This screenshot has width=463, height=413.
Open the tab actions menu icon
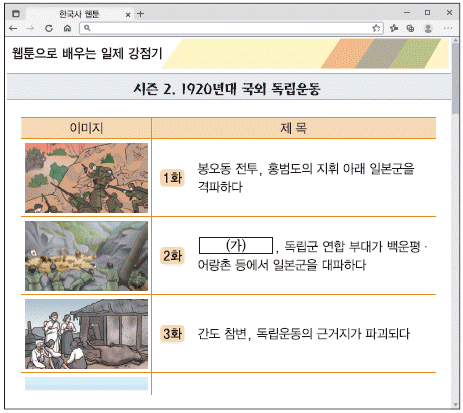(x=16, y=14)
